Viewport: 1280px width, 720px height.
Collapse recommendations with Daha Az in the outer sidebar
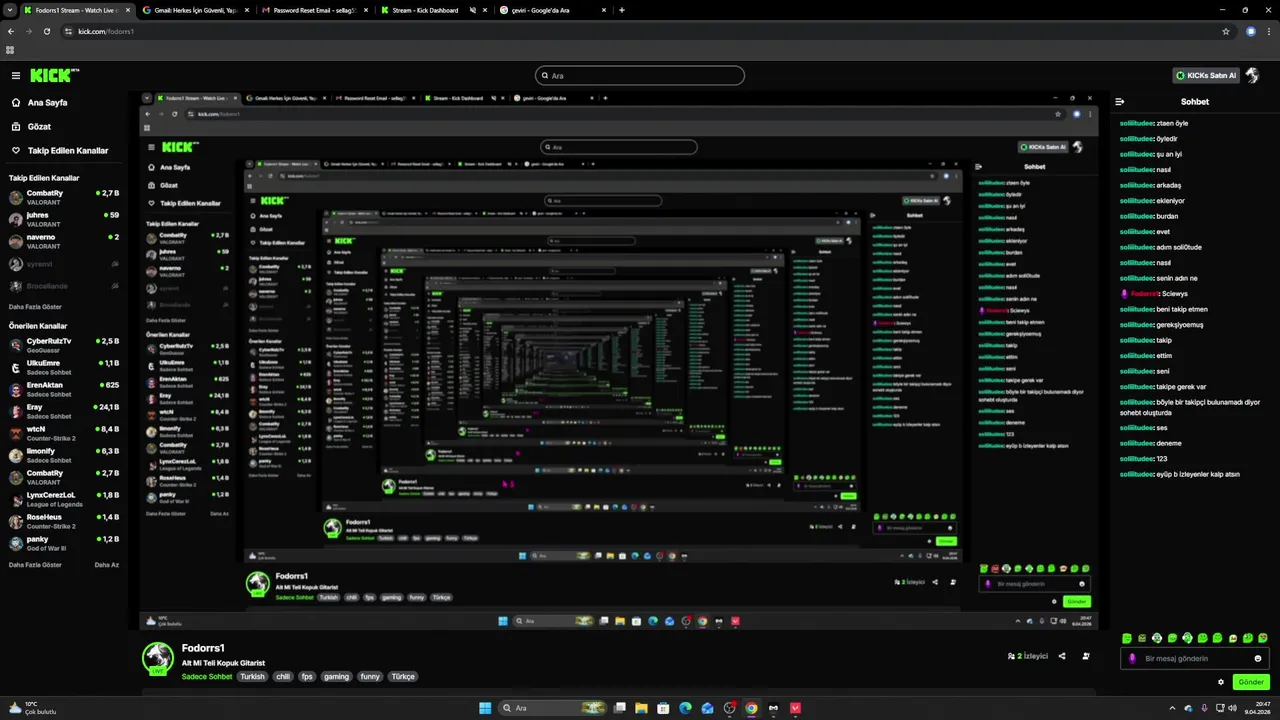tap(107, 565)
